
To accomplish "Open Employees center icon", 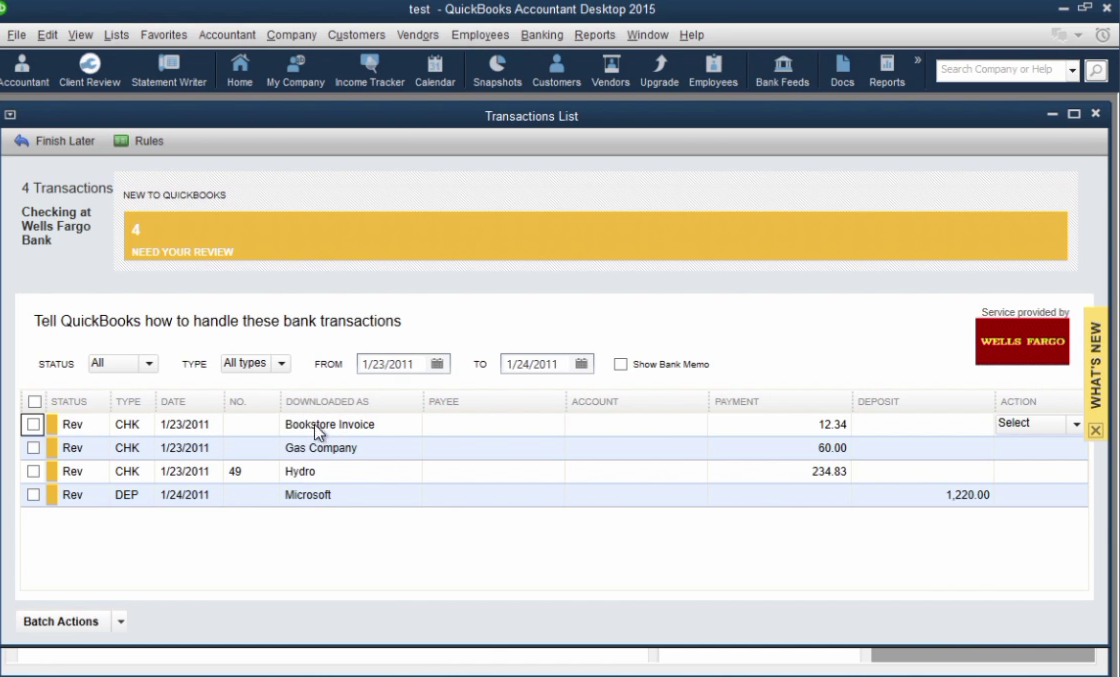I will click(x=713, y=71).
